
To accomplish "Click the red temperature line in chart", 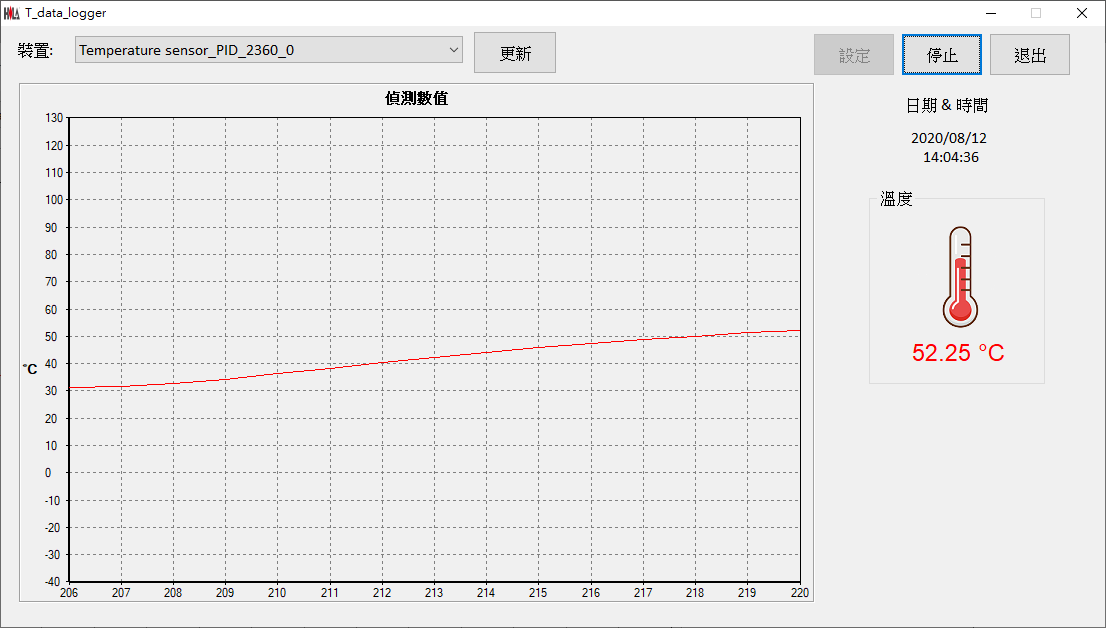I will pyautogui.click(x=434, y=357).
